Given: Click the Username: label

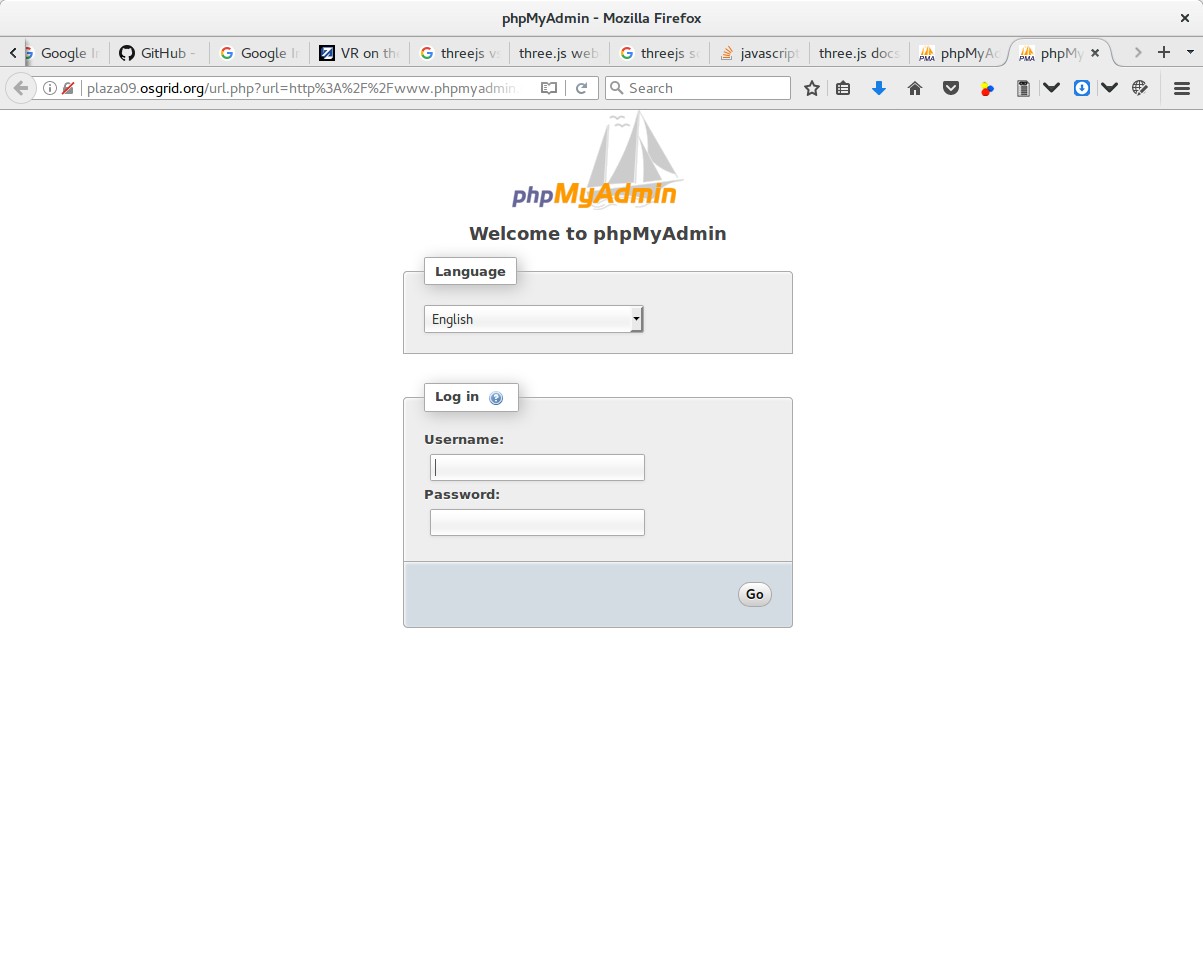Looking at the screenshot, I should pos(464,439).
